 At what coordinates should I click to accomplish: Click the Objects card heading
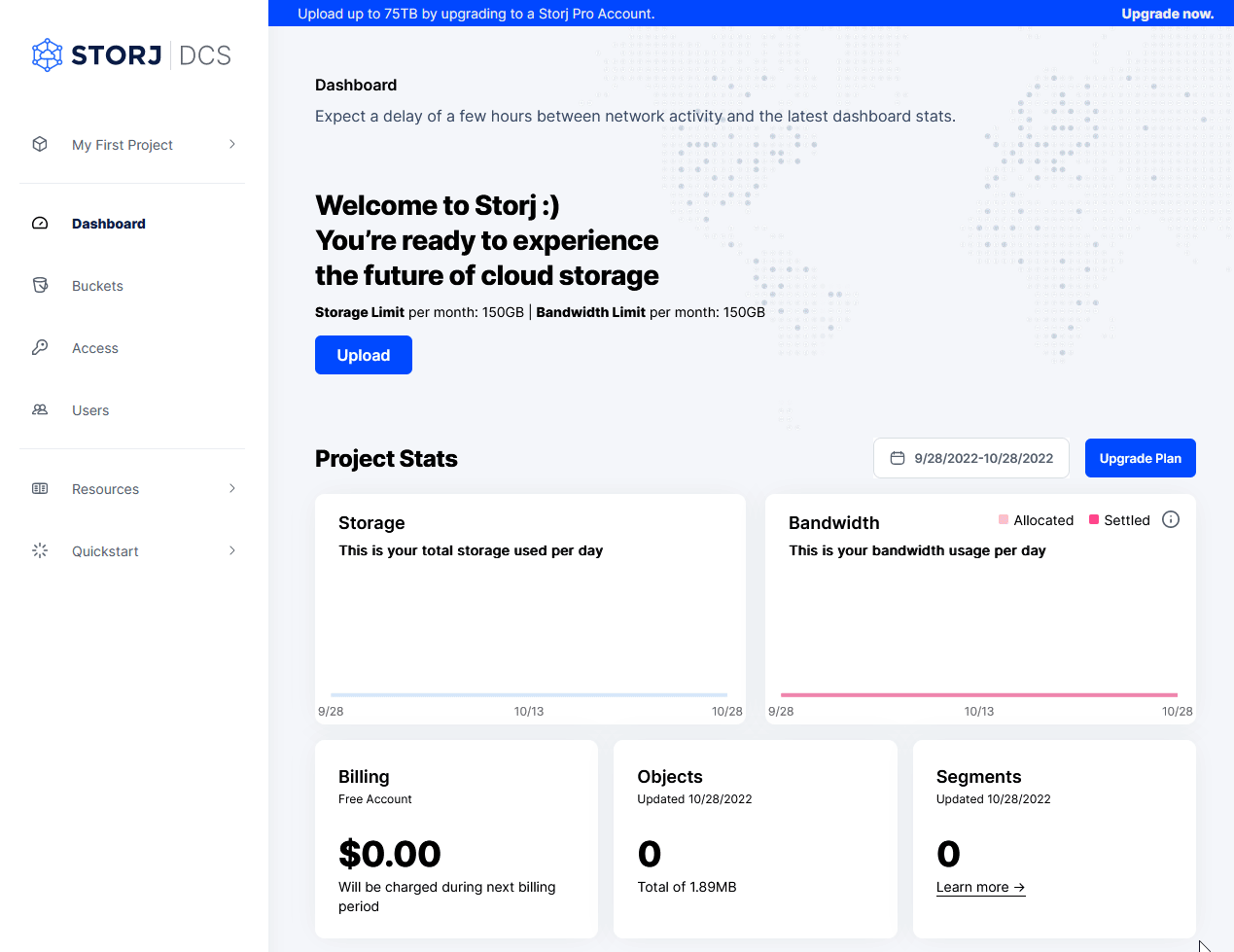670,777
